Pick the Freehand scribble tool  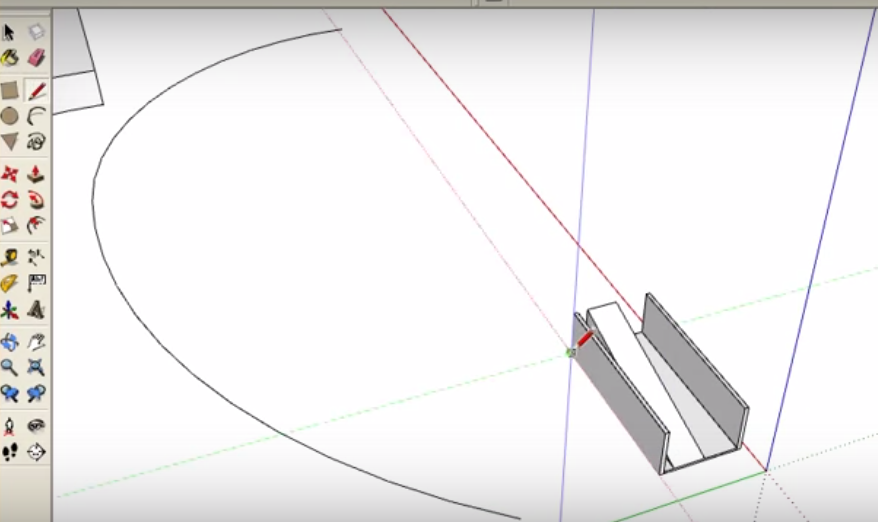pyautogui.click(x=36, y=142)
